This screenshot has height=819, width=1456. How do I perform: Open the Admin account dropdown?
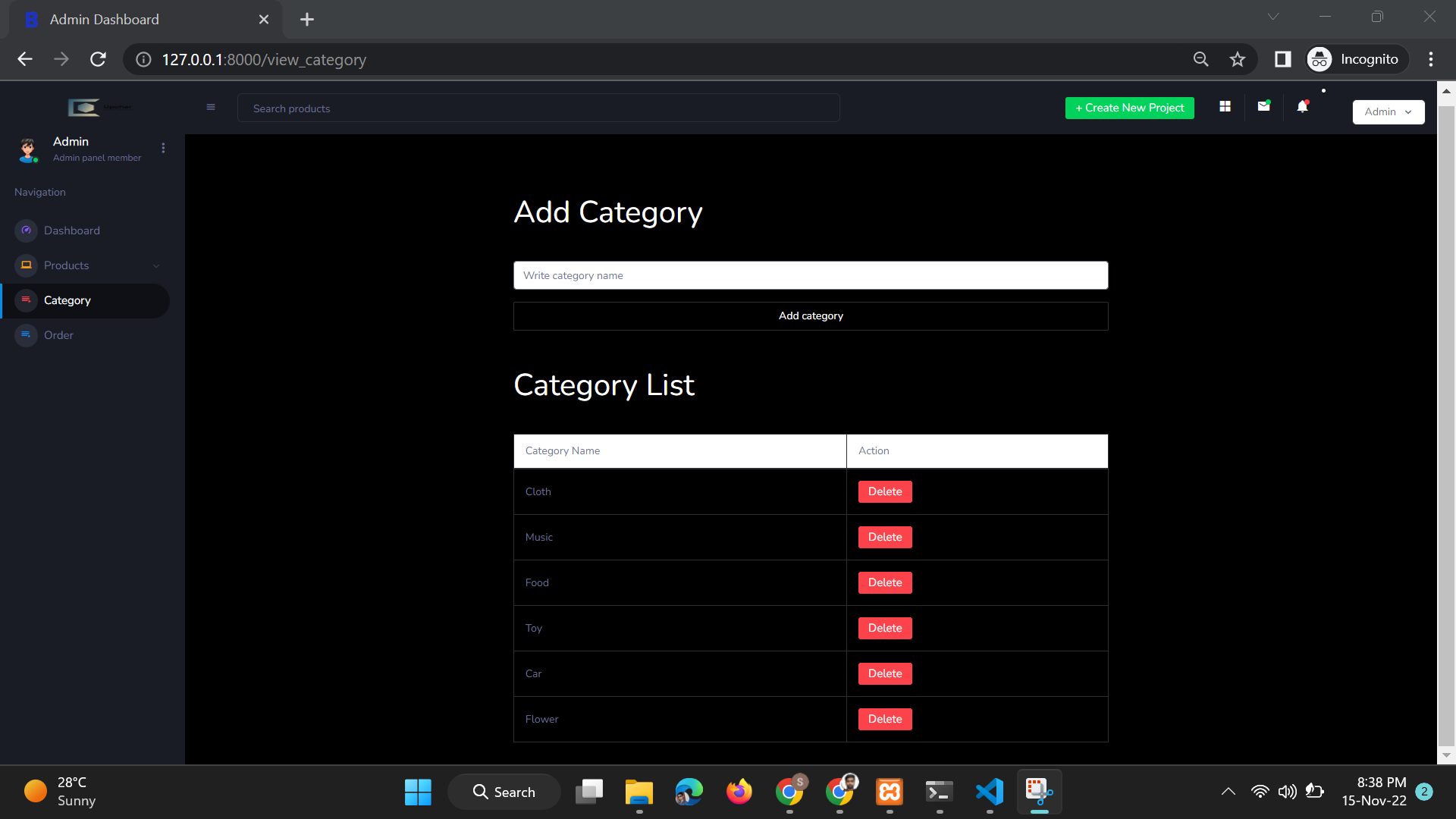1387,111
